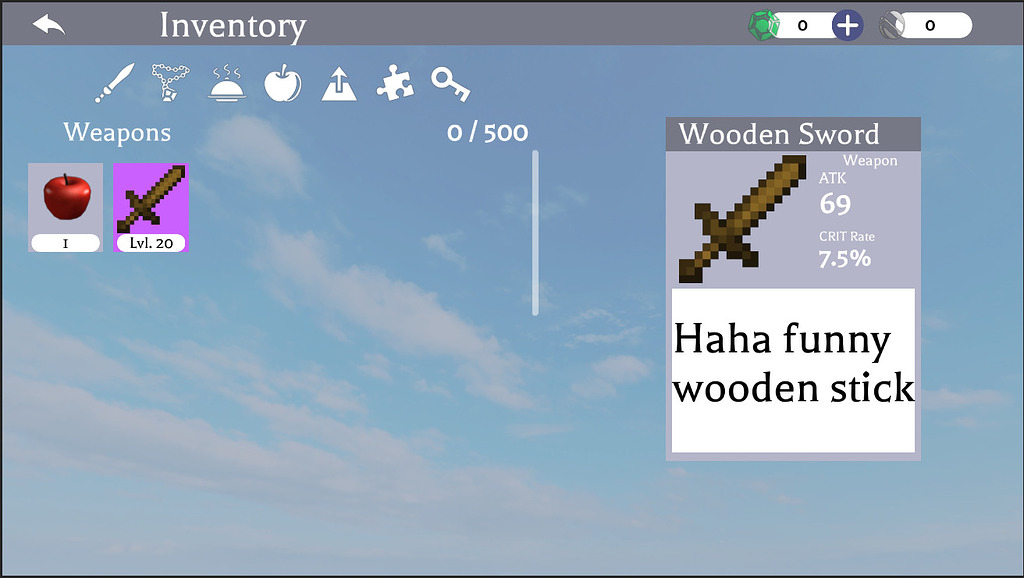Select the Lvl. 20 Wooden Sword item
The width and height of the screenshot is (1024, 578).
[150, 205]
